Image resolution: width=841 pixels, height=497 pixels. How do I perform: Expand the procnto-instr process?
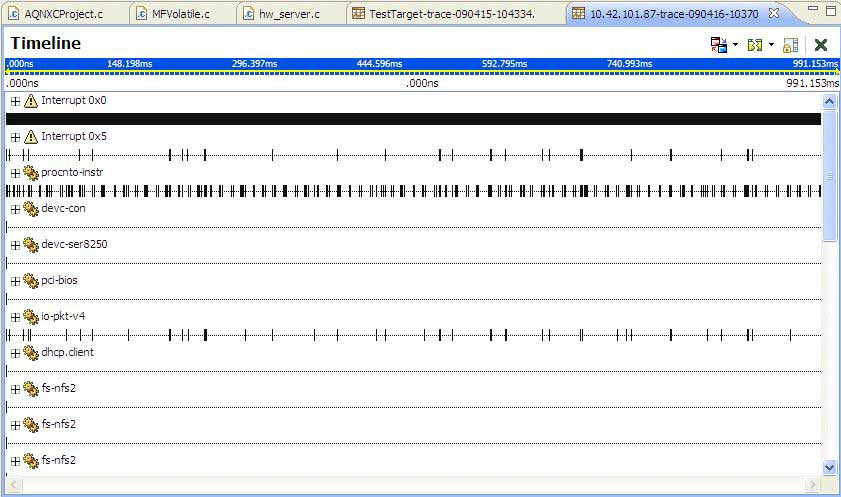pyautogui.click(x=15, y=173)
